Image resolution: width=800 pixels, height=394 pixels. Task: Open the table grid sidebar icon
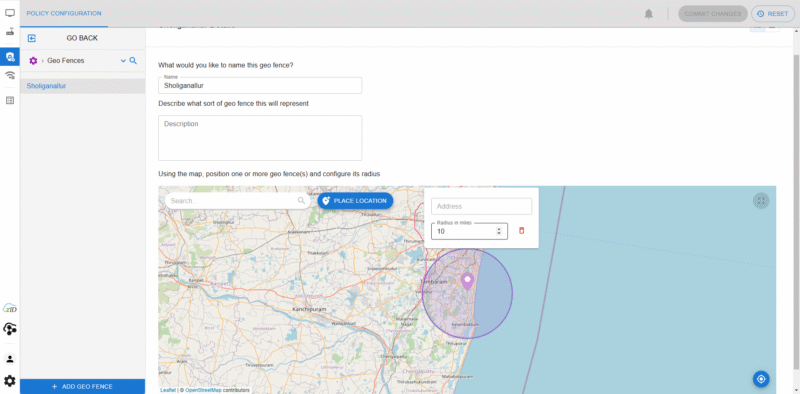click(x=10, y=101)
